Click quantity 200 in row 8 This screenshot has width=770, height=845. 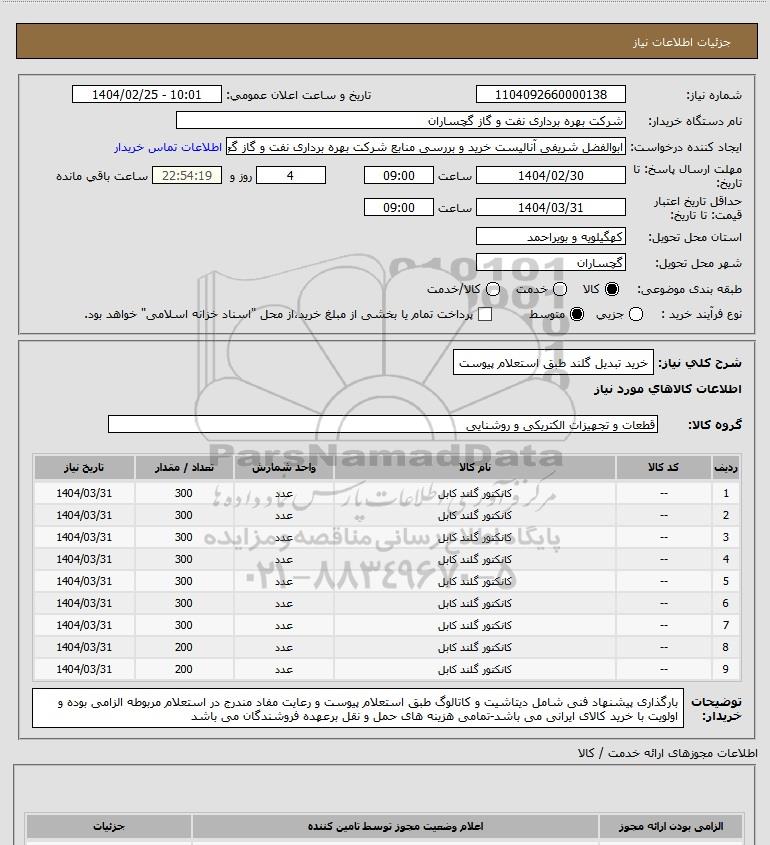[184, 647]
